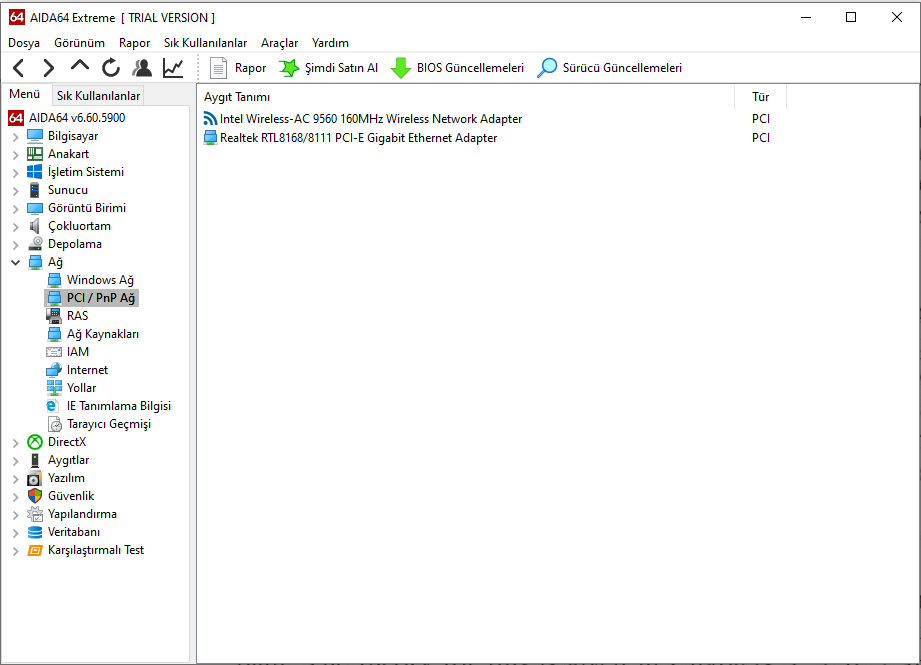This screenshot has width=921, height=665.
Task: Click the Depolama disk drive icon
Action: coord(35,244)
